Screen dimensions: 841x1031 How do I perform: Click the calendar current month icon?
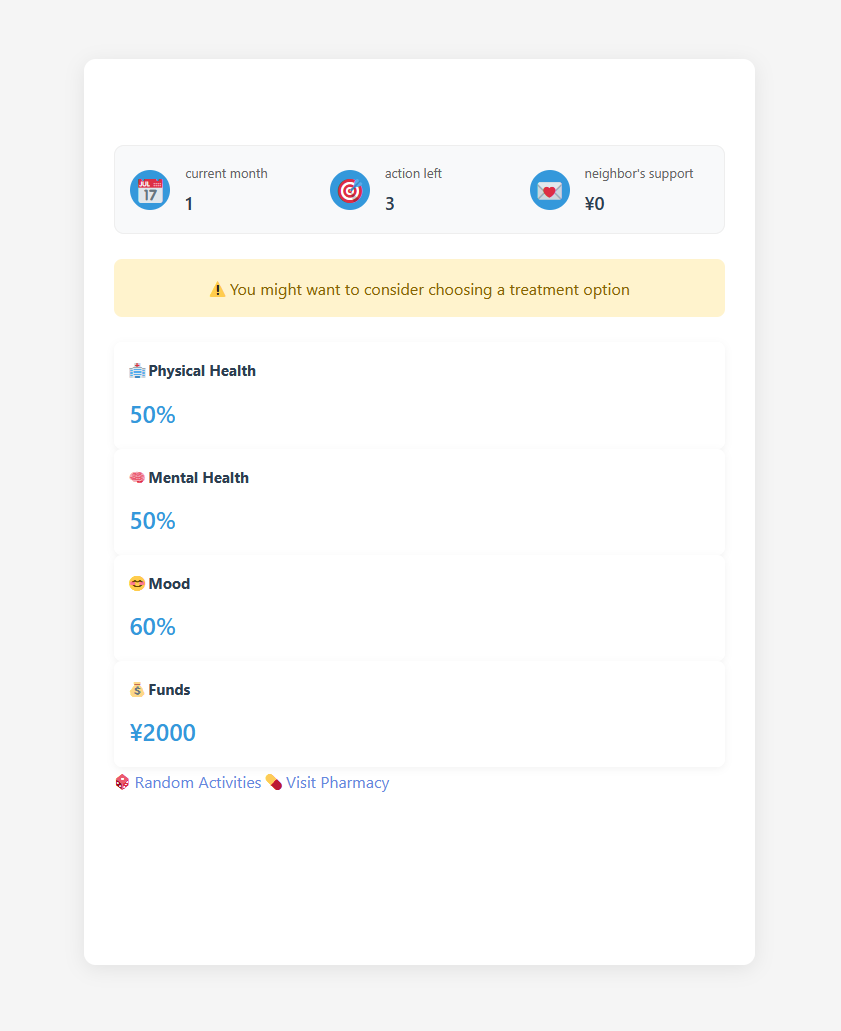(x=150, y=190)
